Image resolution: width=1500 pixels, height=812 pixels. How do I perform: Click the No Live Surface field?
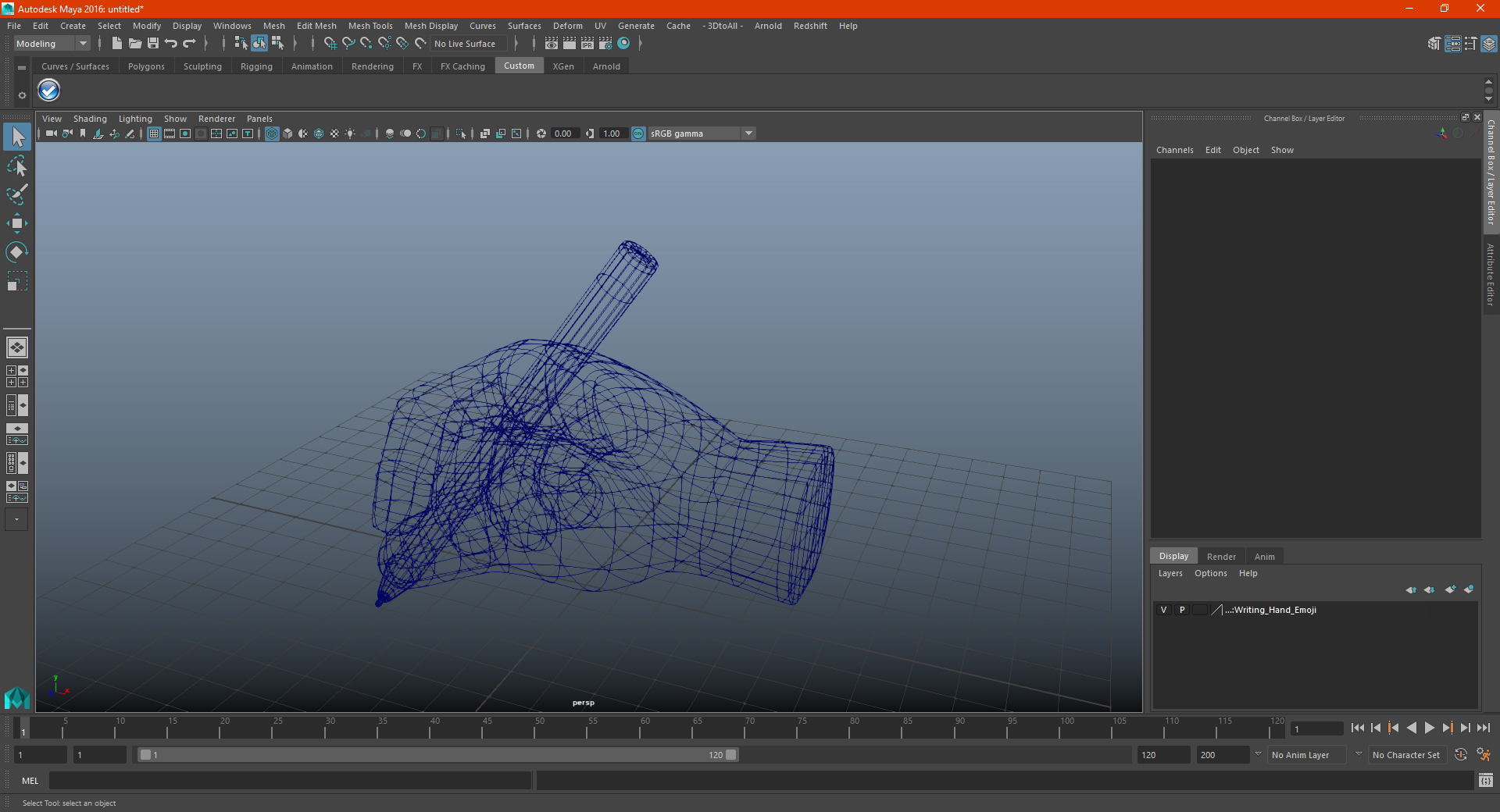(469, 44)
